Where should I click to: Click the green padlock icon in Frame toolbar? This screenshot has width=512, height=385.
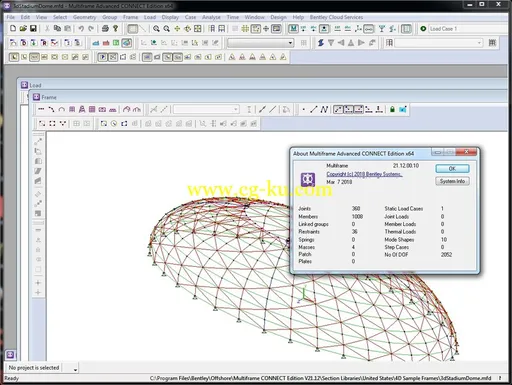pos(392,109)
